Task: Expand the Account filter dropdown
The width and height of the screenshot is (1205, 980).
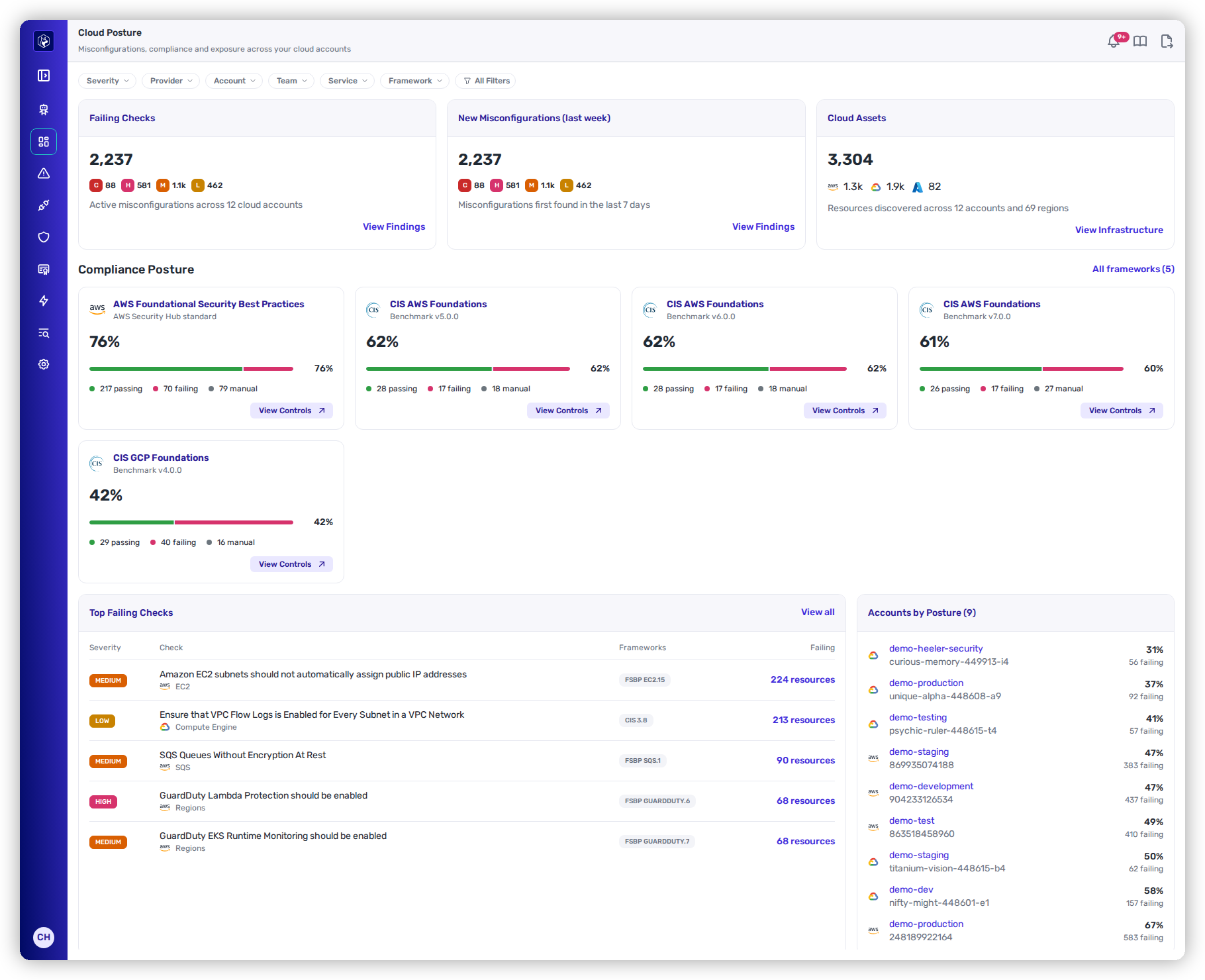Action: click(234, 81)
